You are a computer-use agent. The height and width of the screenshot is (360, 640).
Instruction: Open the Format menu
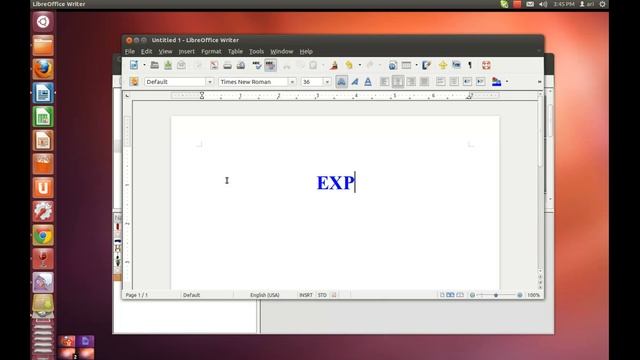point(211,51)
